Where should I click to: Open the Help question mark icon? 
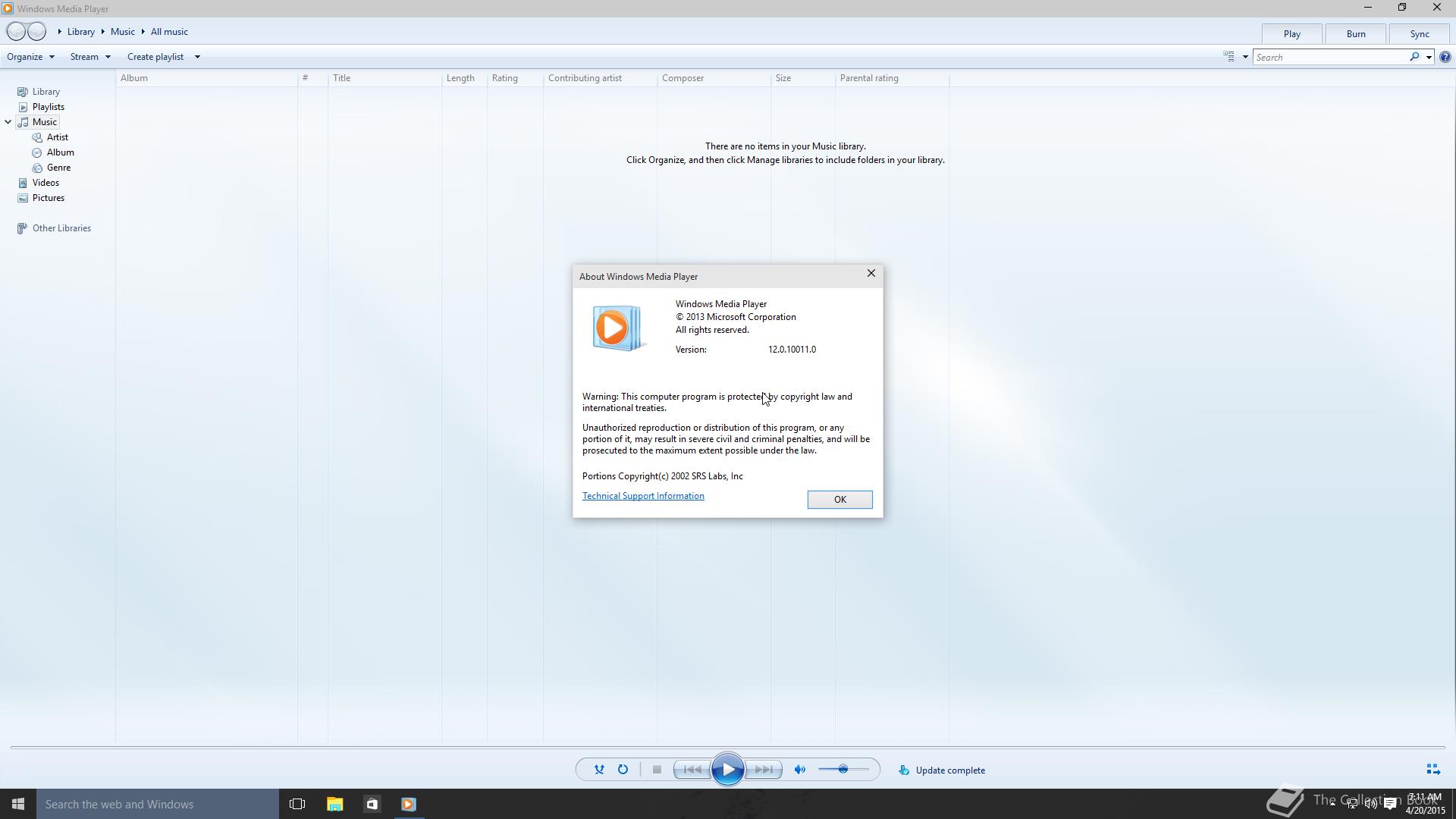point(1445,57)
